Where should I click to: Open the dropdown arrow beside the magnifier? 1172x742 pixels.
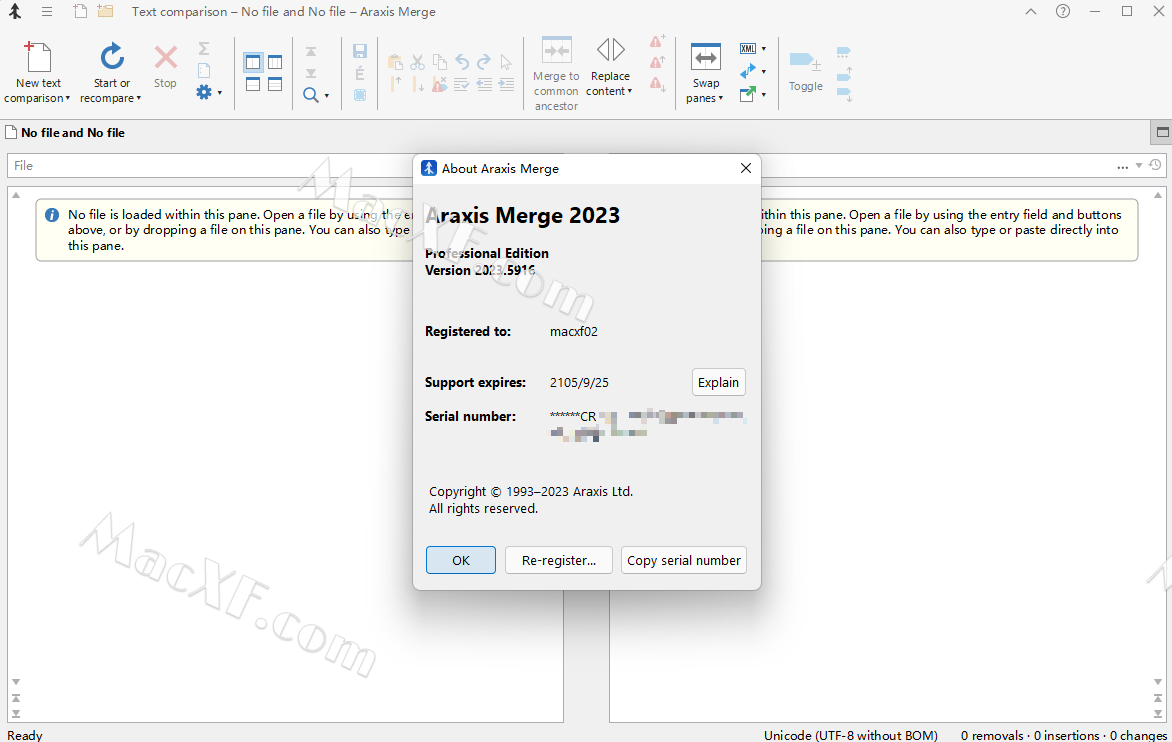click(x=327, y=96)
